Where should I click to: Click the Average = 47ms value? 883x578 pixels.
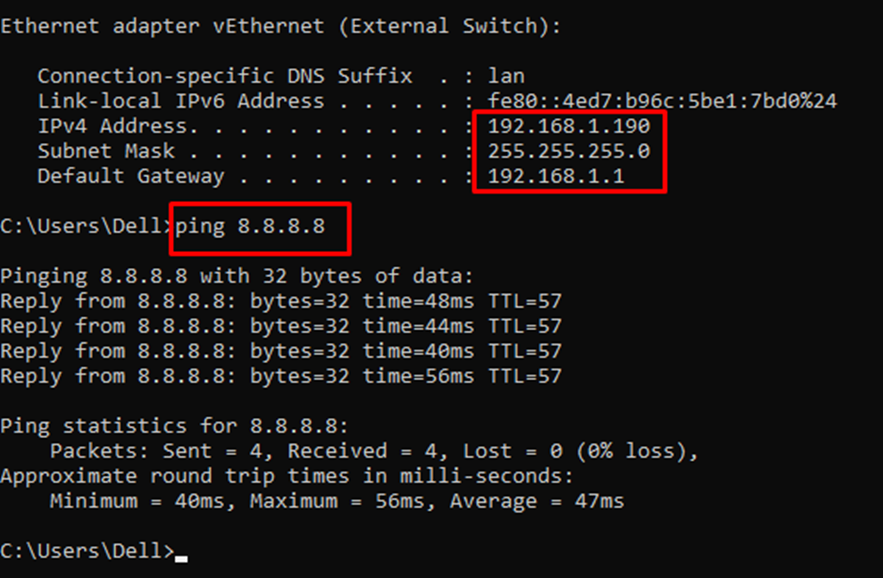(537, 501)
